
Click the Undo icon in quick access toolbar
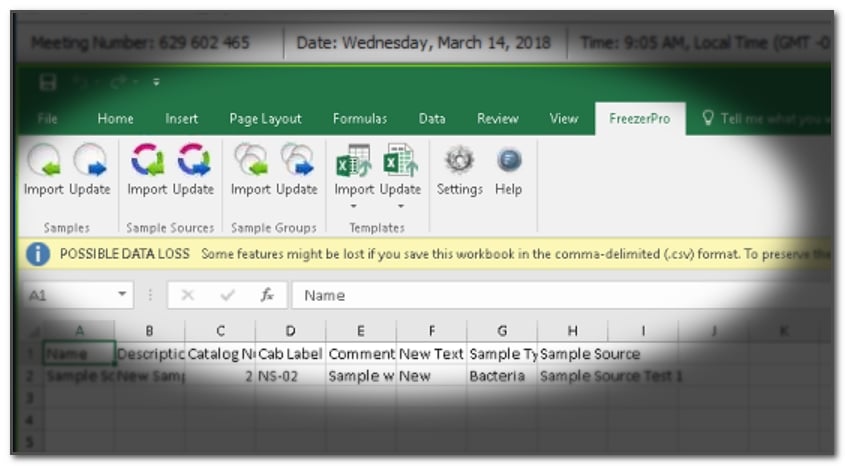click(x=80, y=82)
